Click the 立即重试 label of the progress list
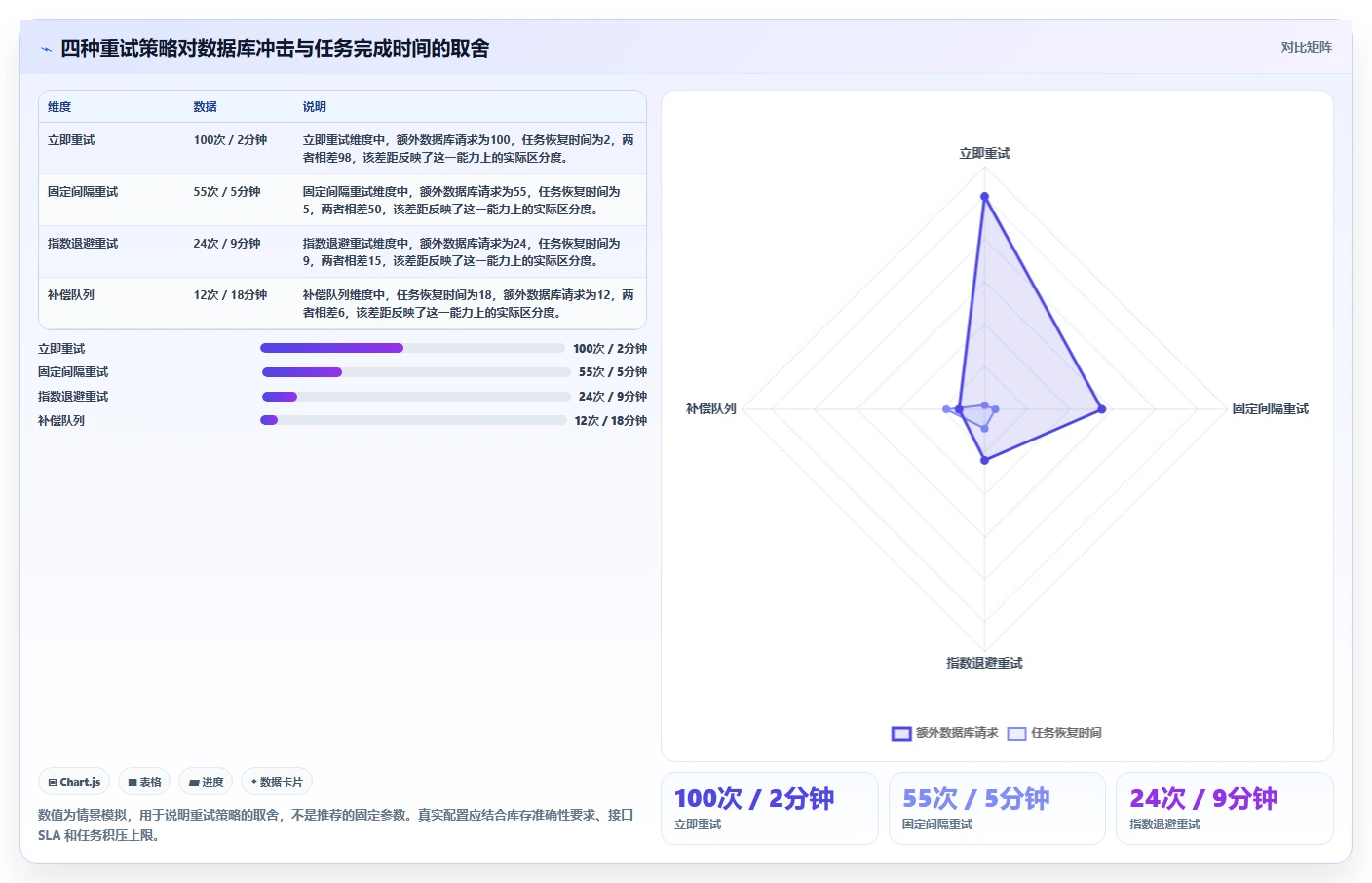This screenshot has height=883, width=1372. (x=61, y=349)
